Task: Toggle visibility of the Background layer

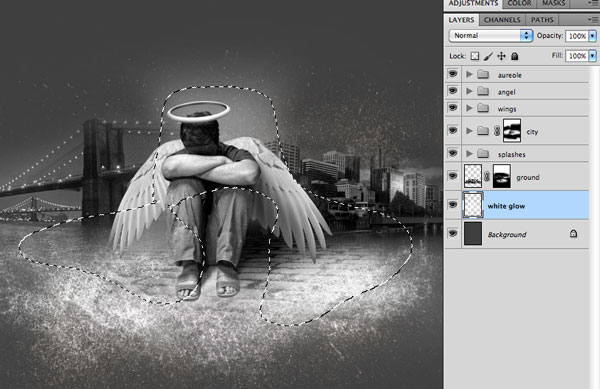Action: click(453, 233)
